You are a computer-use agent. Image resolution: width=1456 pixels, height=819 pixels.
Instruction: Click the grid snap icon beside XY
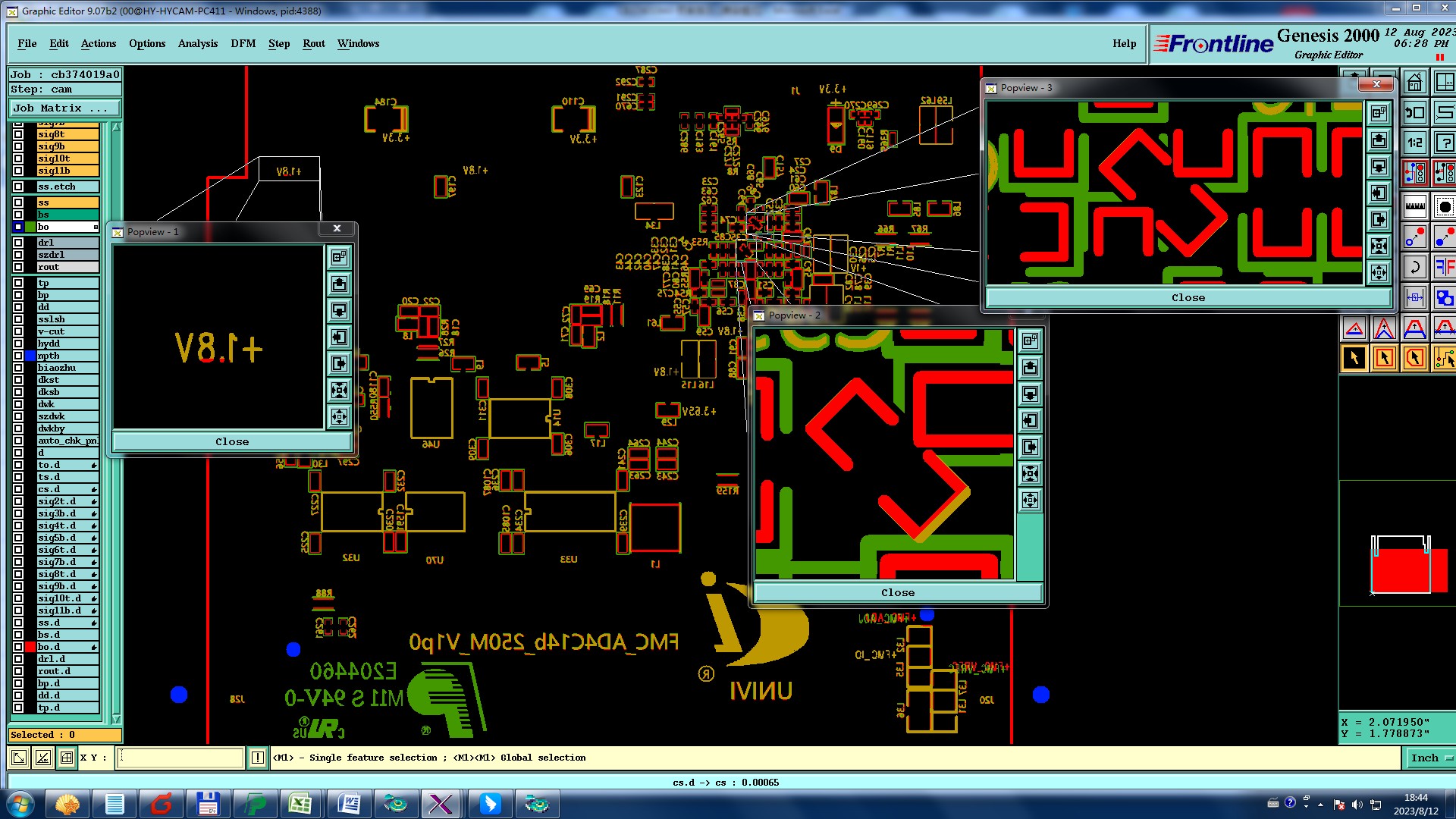(67, 758)
